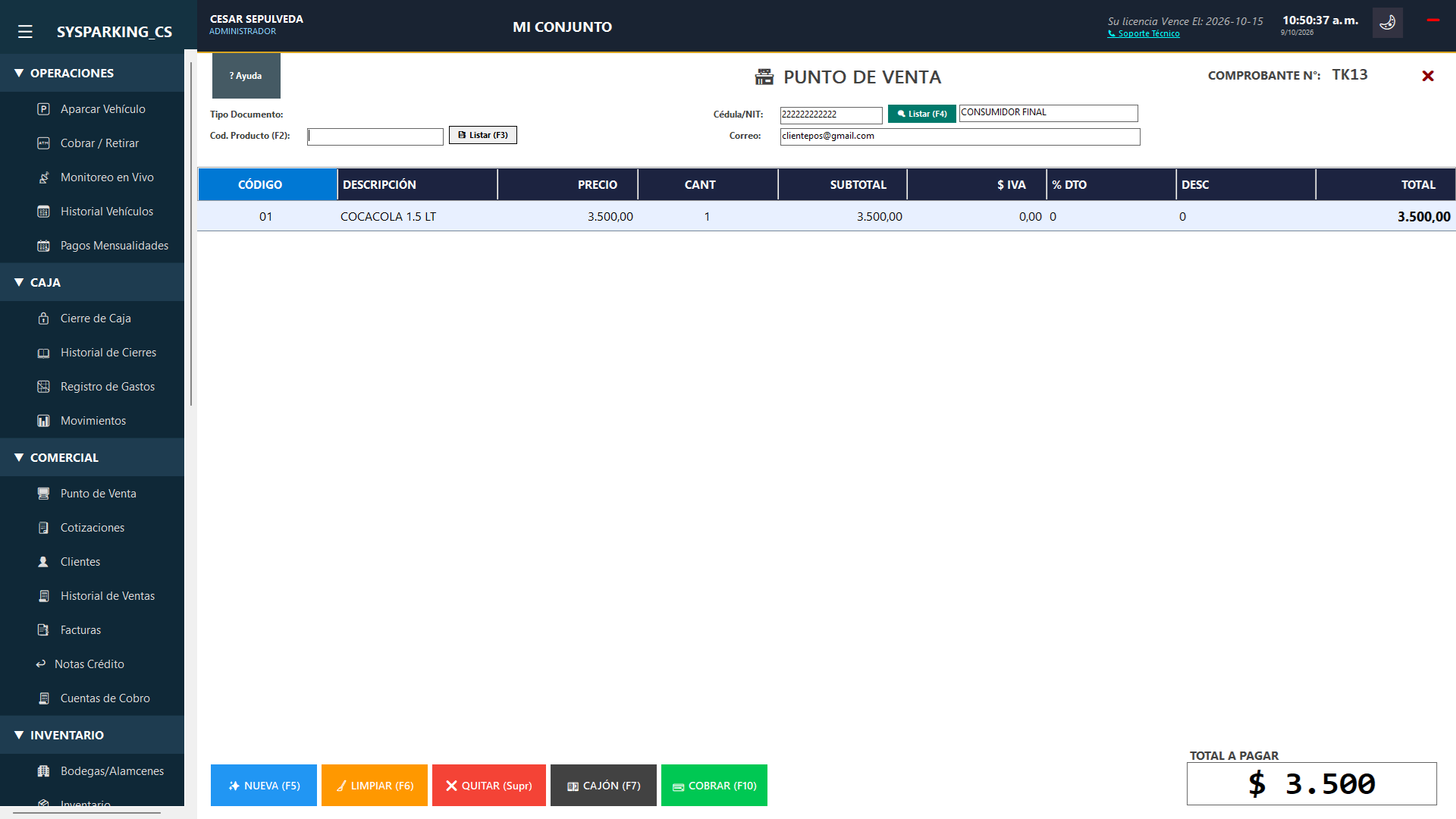Click the Historial Vehículos icon
Viewport: 1456px width, 819px height.
(x=43, y=212)
